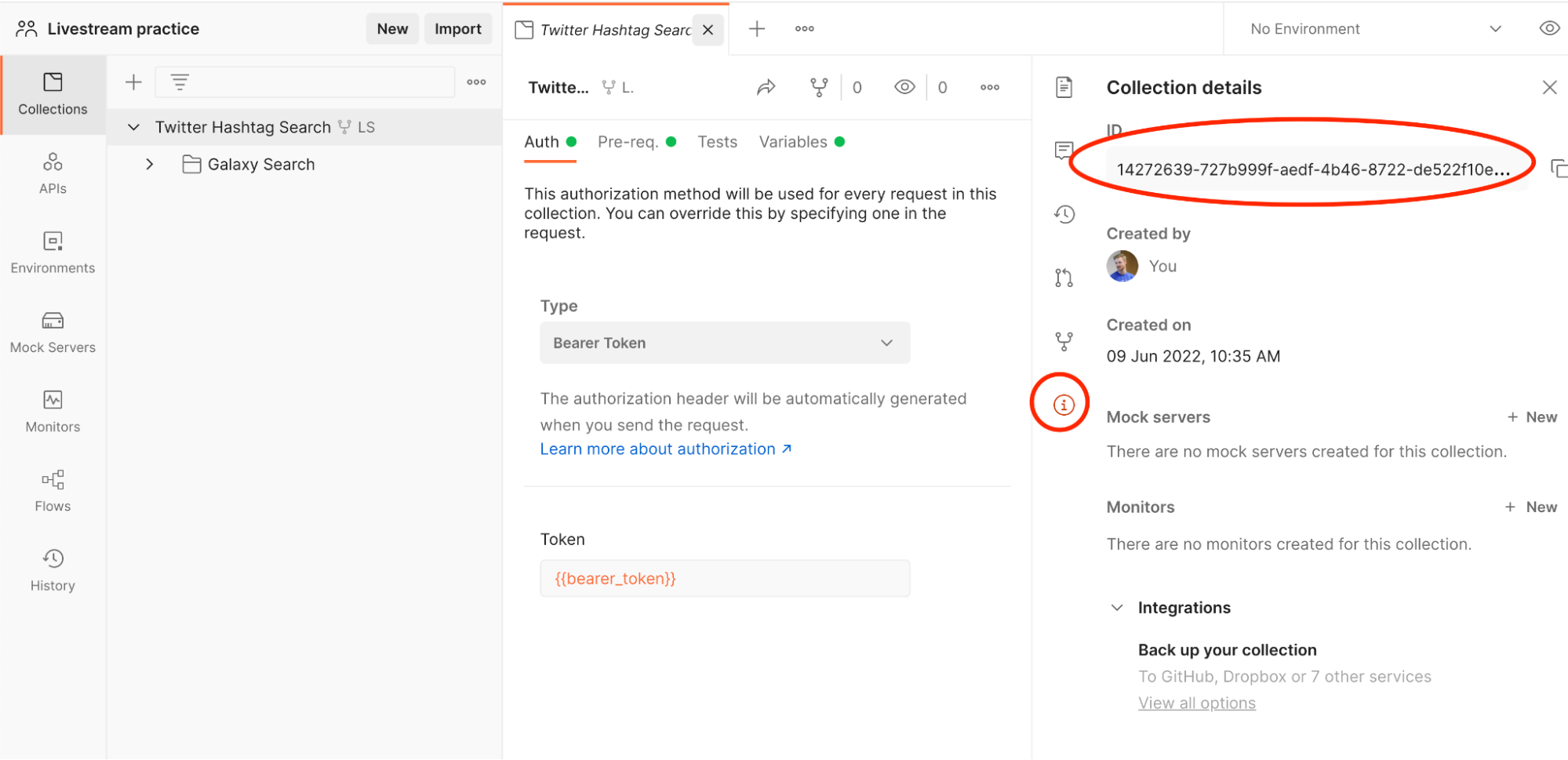Open the No Environment dropdown

point(1375,29)
